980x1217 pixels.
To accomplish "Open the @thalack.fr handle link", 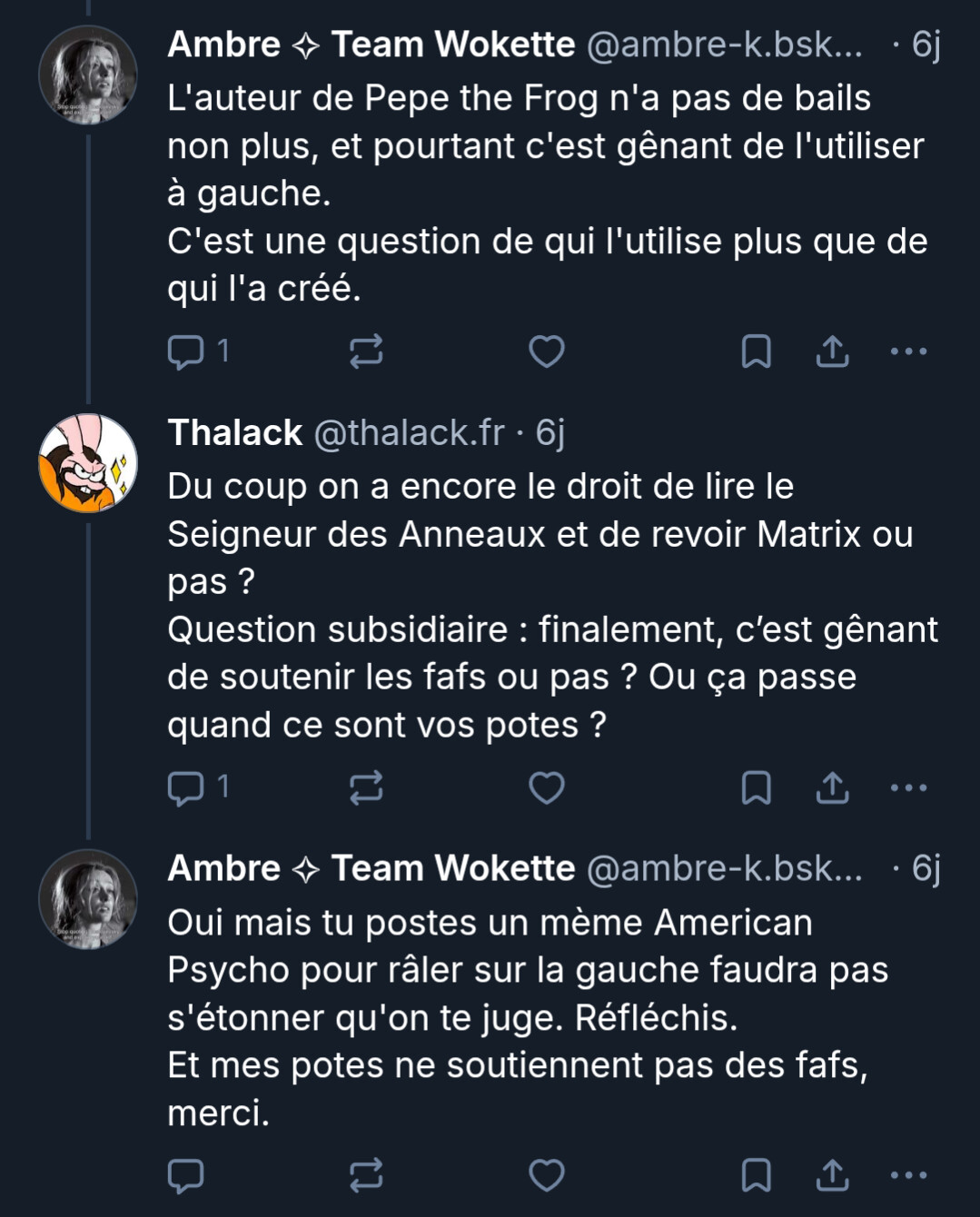I will [409, 433].
